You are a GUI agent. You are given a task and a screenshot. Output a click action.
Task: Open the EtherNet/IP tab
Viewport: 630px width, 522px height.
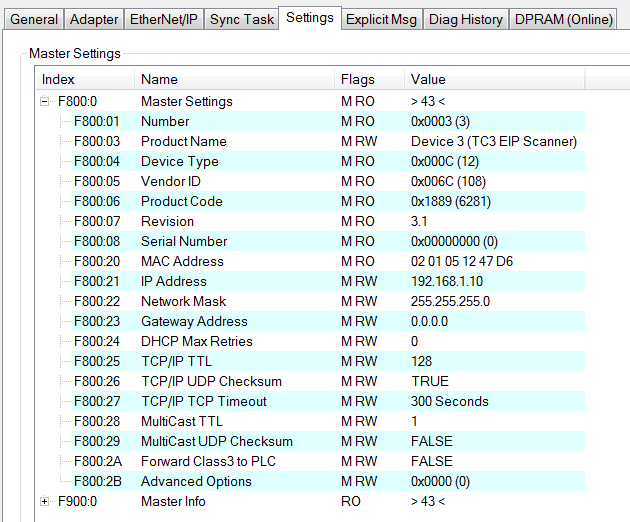click(164, 19)
